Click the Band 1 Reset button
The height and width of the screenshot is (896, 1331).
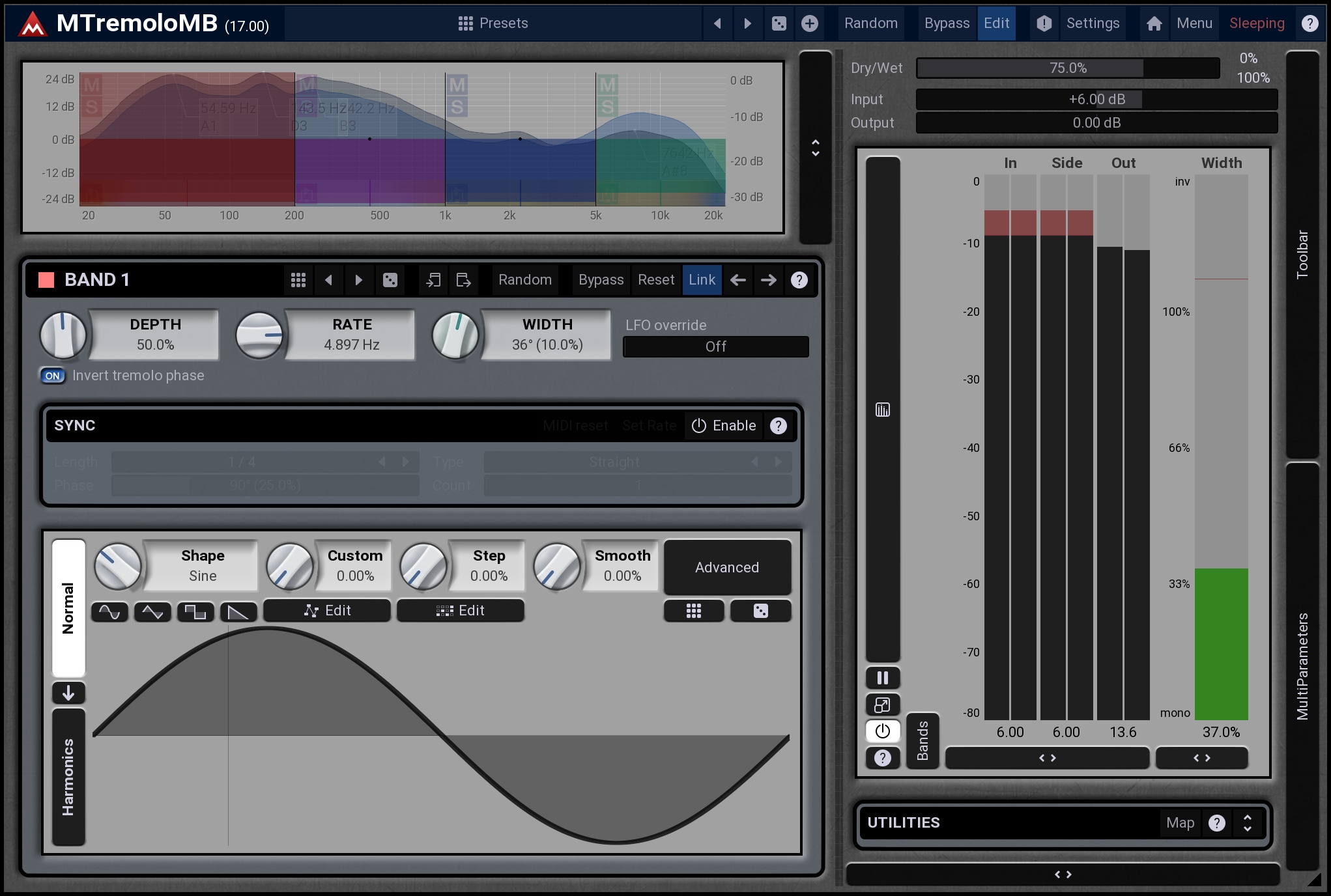pos(655,280)
